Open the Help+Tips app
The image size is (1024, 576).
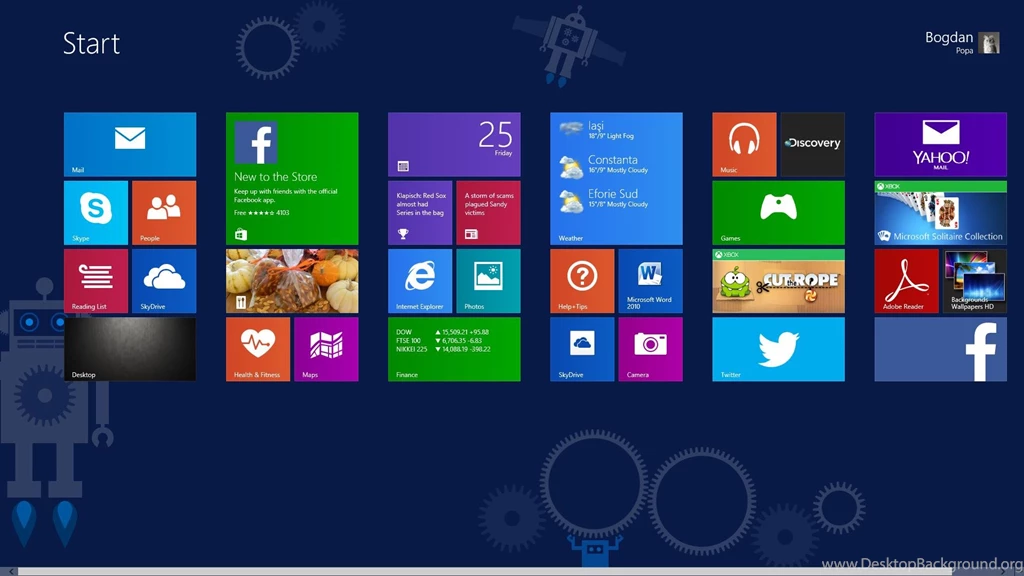(581, 280)
